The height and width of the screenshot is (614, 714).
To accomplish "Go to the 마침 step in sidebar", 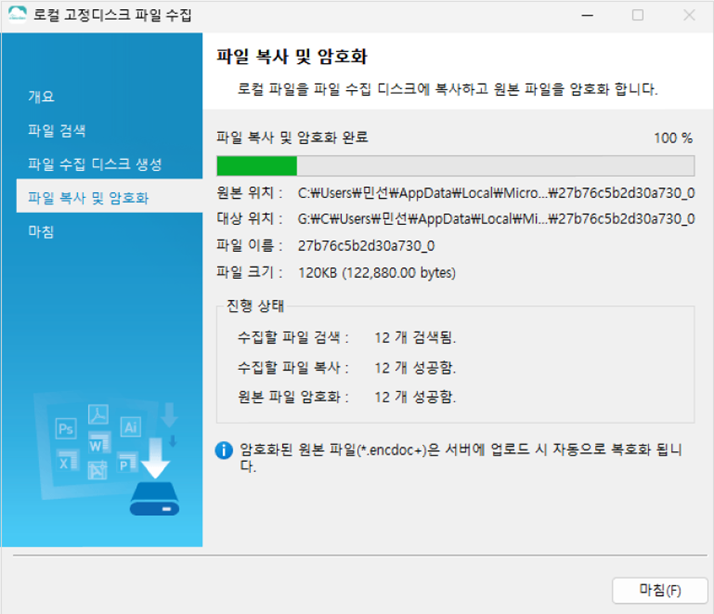I will coord(41,231).
